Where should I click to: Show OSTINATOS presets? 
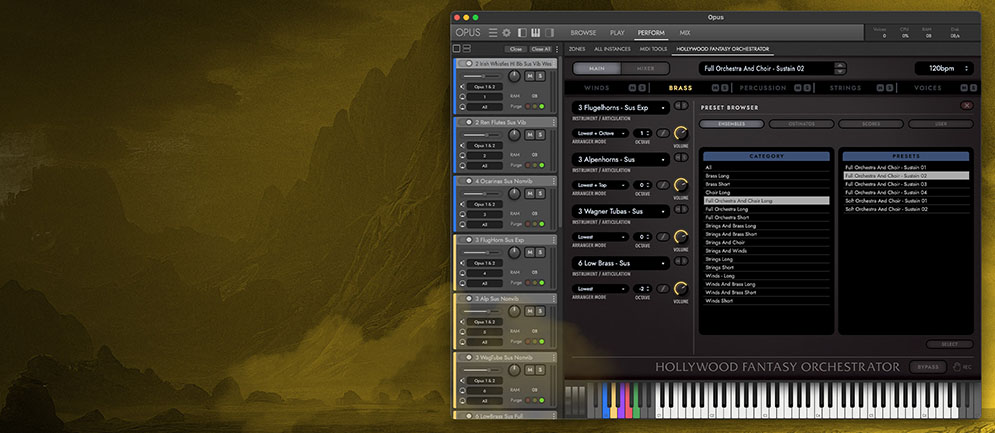pyautogui.click(x=801, y=124)
